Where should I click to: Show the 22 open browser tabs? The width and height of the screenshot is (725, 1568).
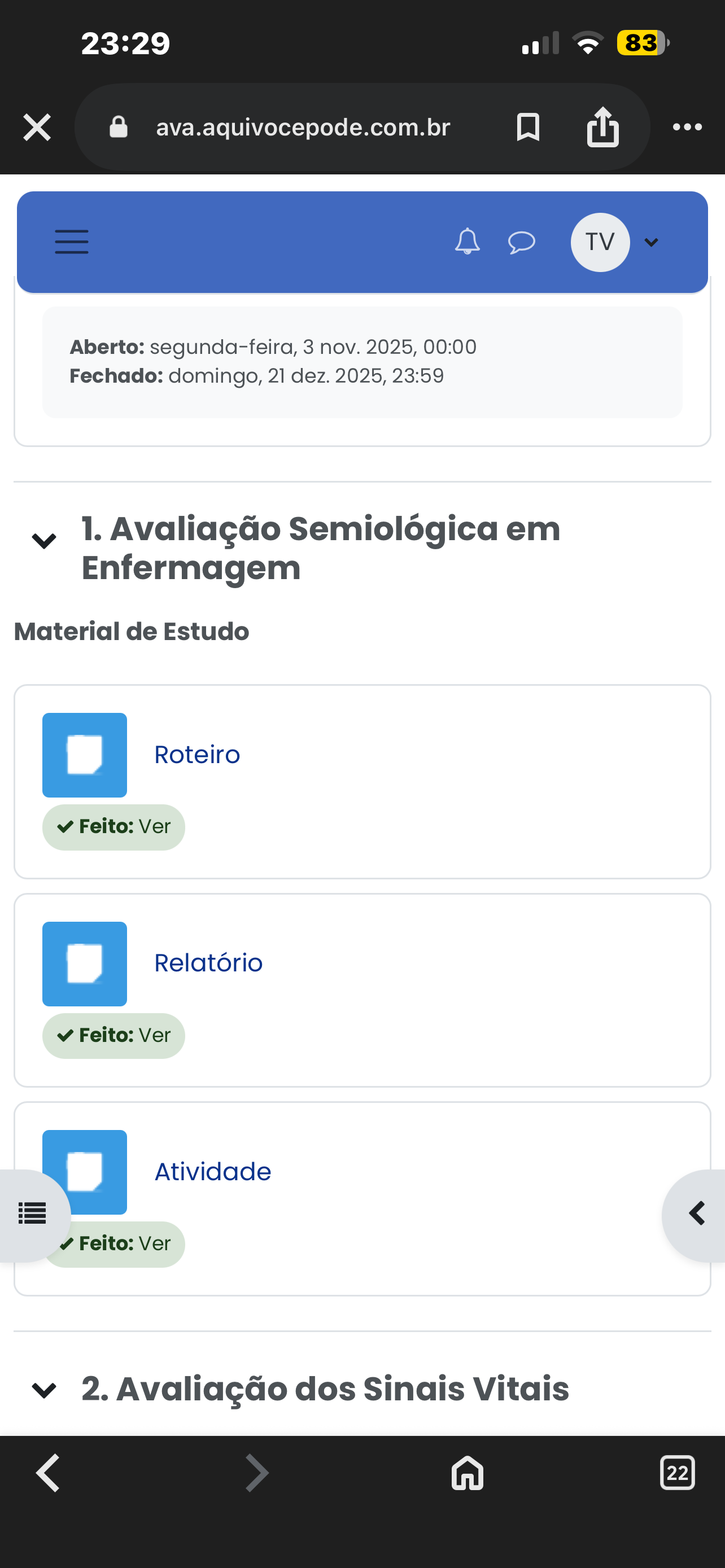pyautogui.click(x=677, y=1473)
